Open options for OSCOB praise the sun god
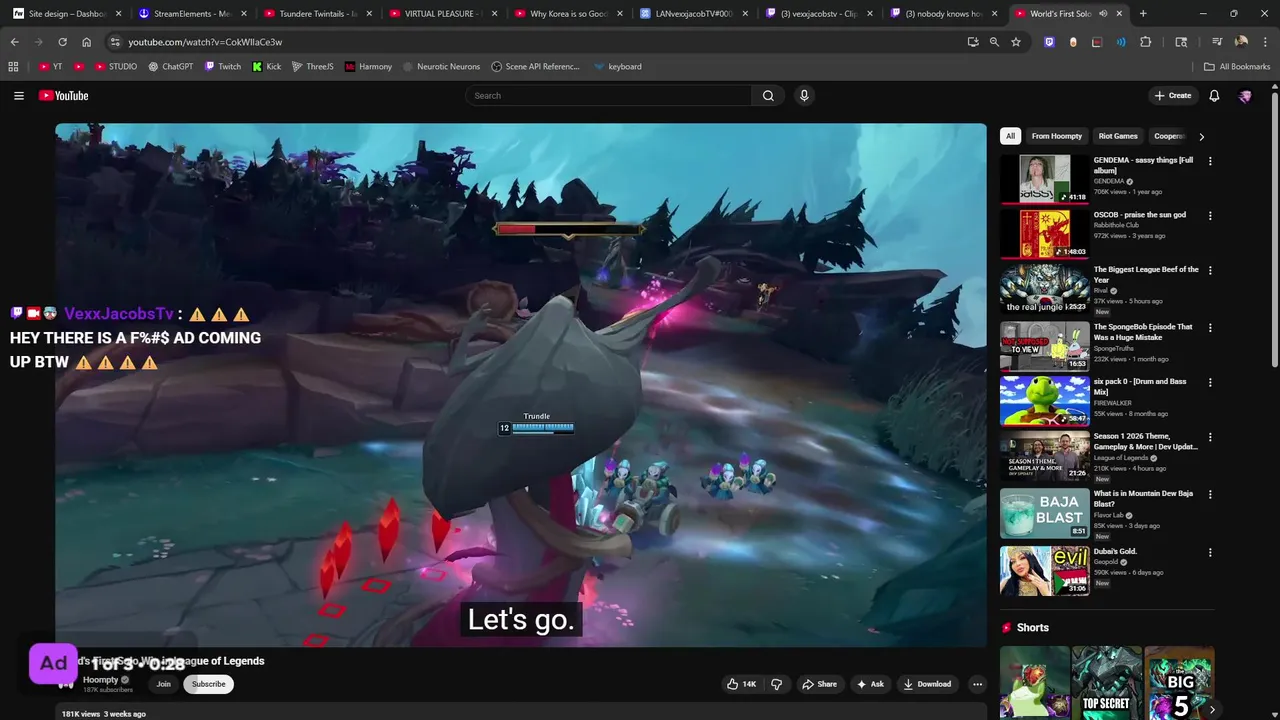Viewport: 1280px width, 720px height. (1210, 216)
